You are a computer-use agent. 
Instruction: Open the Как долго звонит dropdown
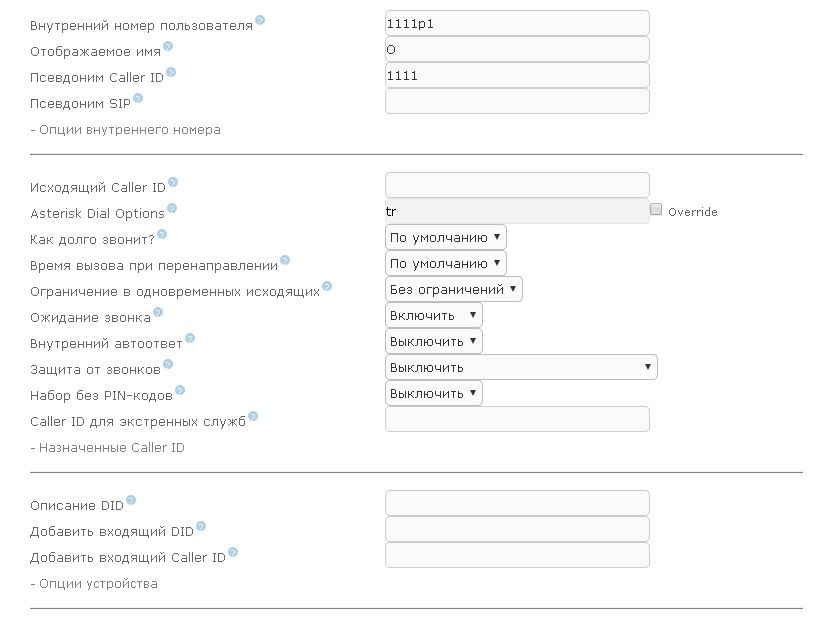(x=446, y=237)
